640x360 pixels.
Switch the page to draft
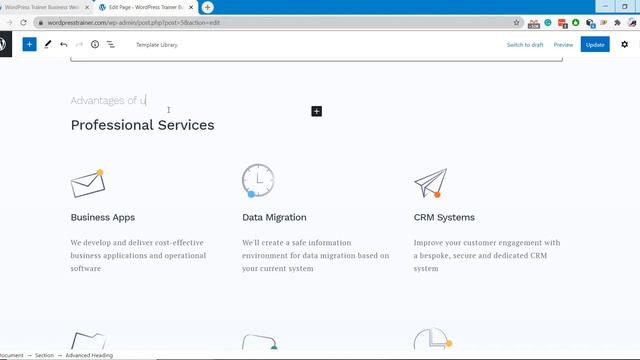click(525, 45)
